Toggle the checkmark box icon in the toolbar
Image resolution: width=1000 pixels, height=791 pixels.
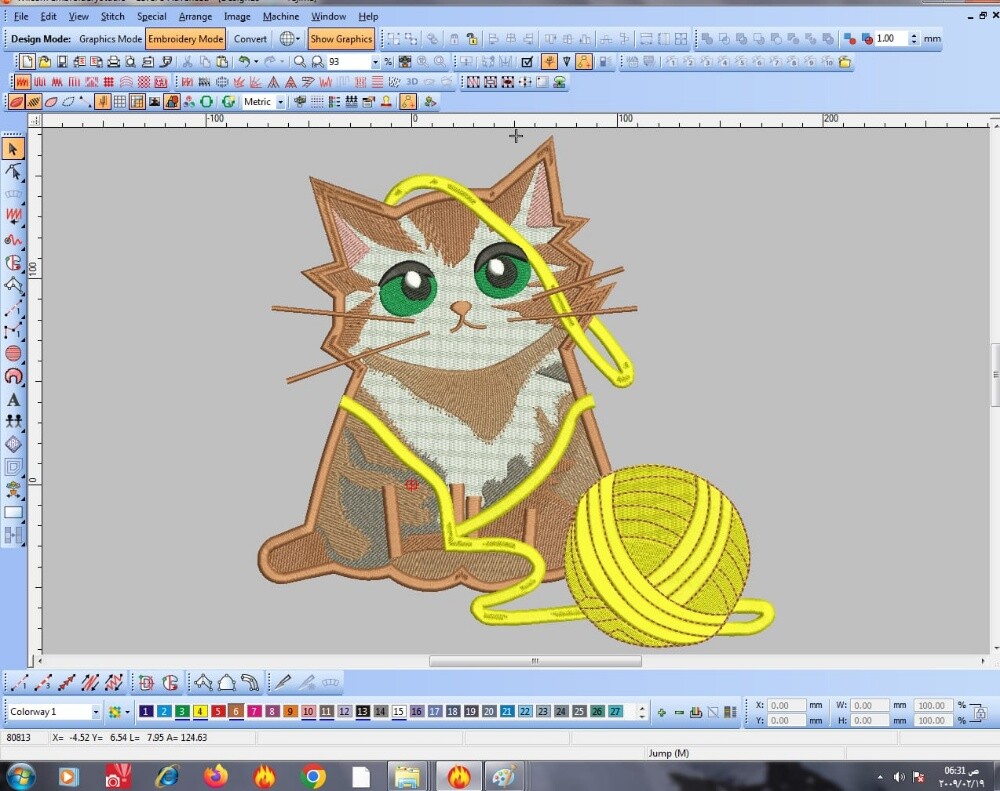pos(527,62)
